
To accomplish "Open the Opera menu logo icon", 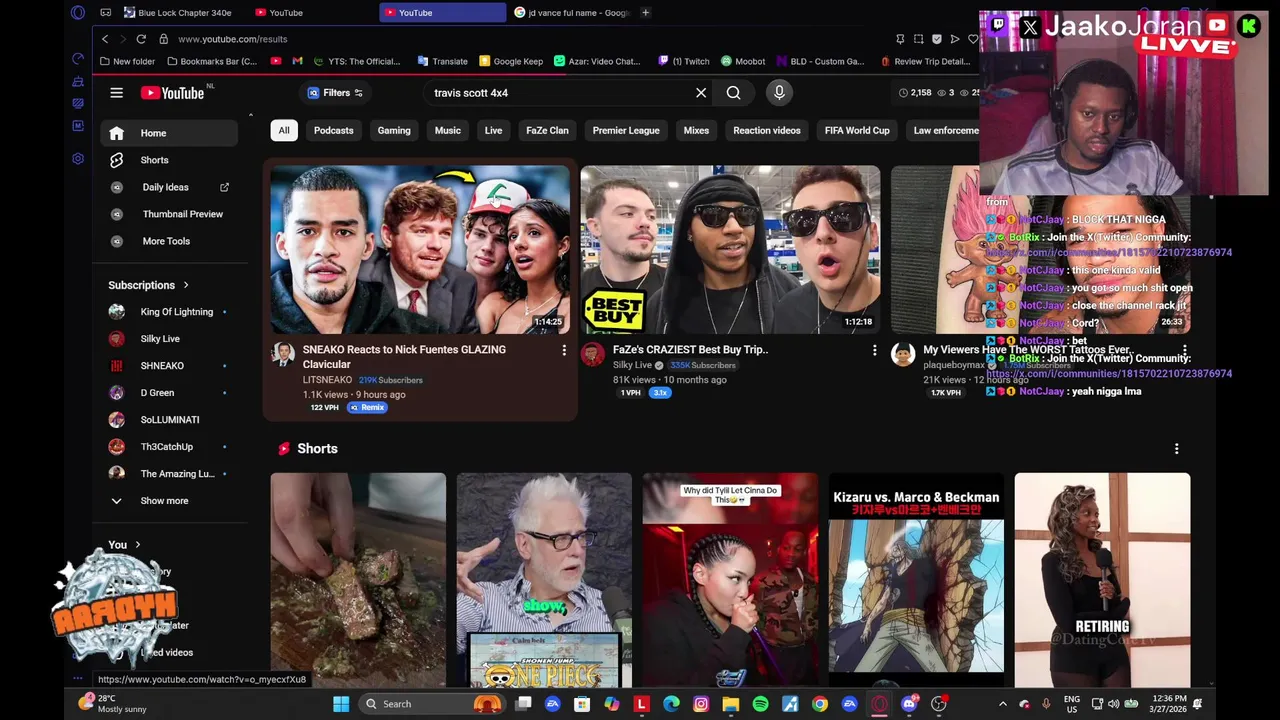I will (x=78, y=13).
